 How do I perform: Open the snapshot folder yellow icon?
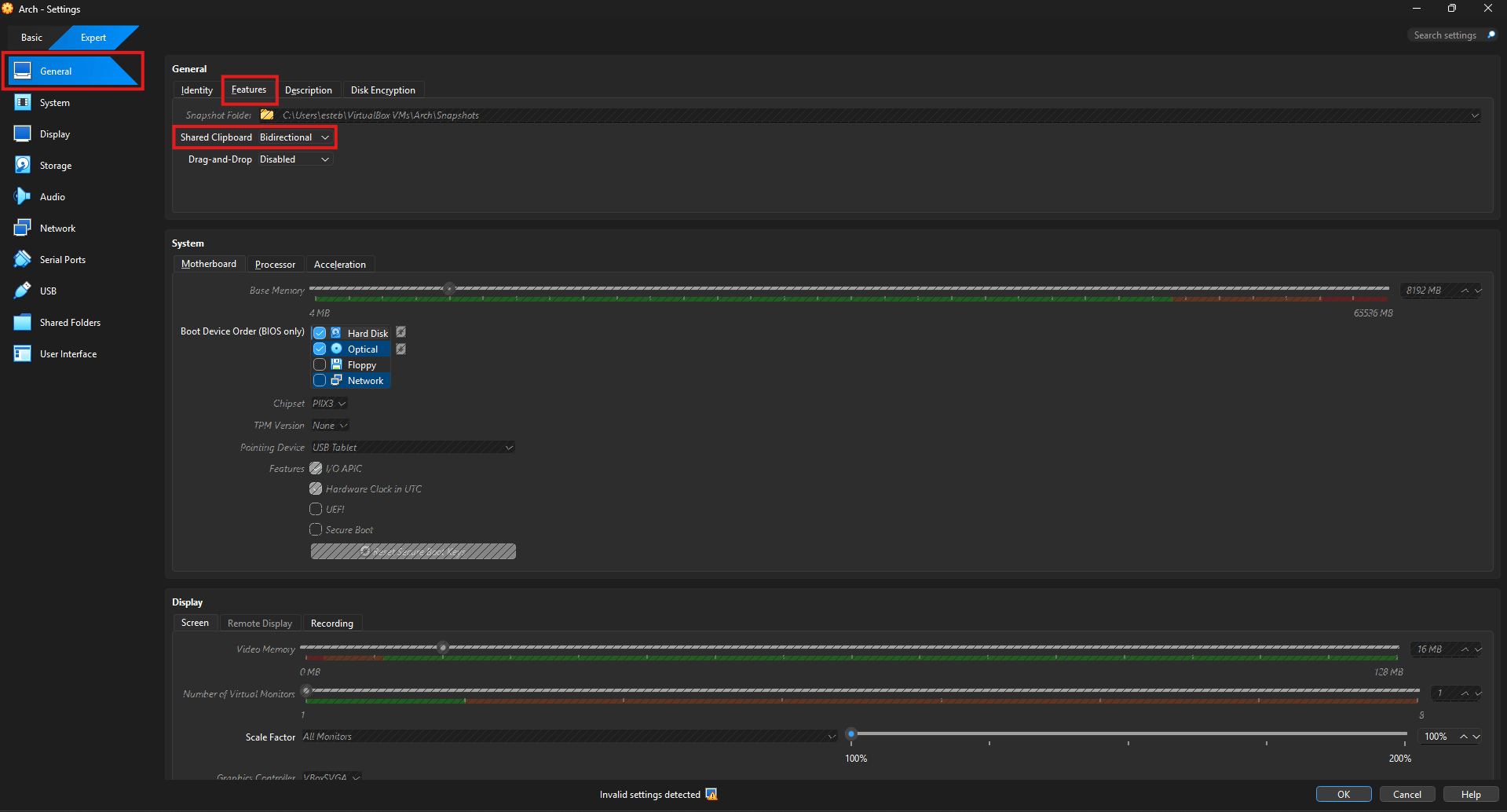pyautogui.click(x=267, y=115)
